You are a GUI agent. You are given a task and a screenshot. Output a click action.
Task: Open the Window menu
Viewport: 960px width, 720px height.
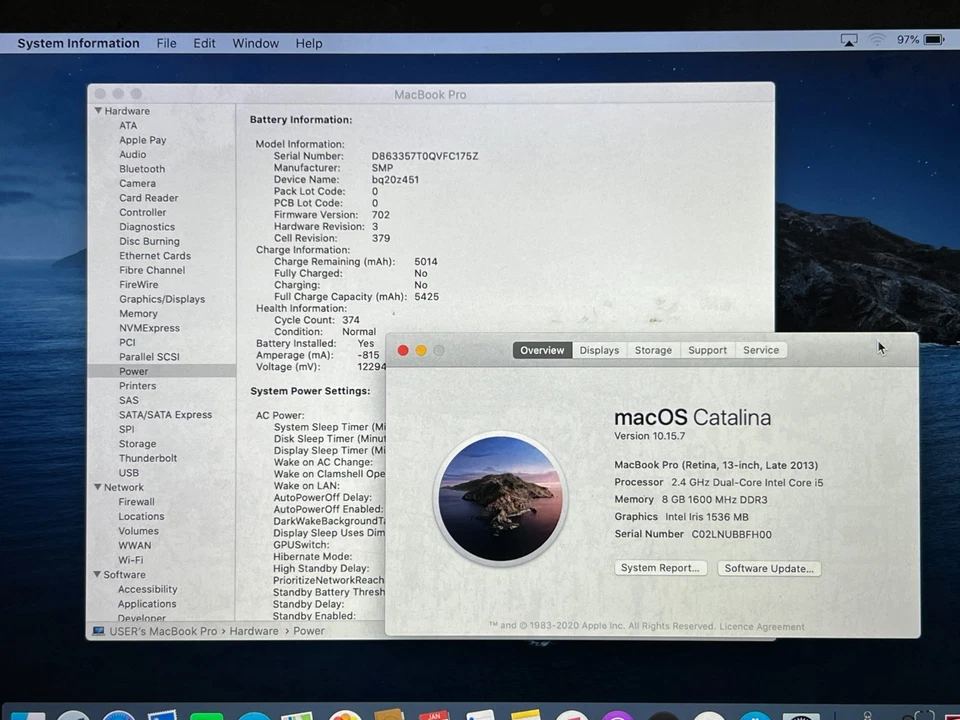pos(255,43)
